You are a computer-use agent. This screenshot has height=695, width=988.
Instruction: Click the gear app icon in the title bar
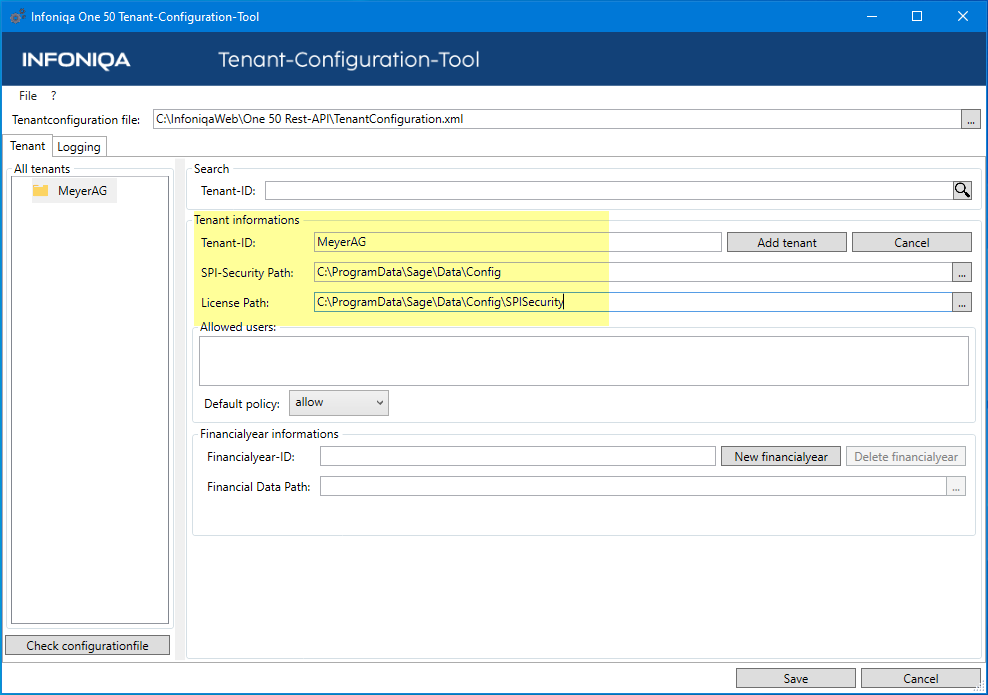(17, 16)
